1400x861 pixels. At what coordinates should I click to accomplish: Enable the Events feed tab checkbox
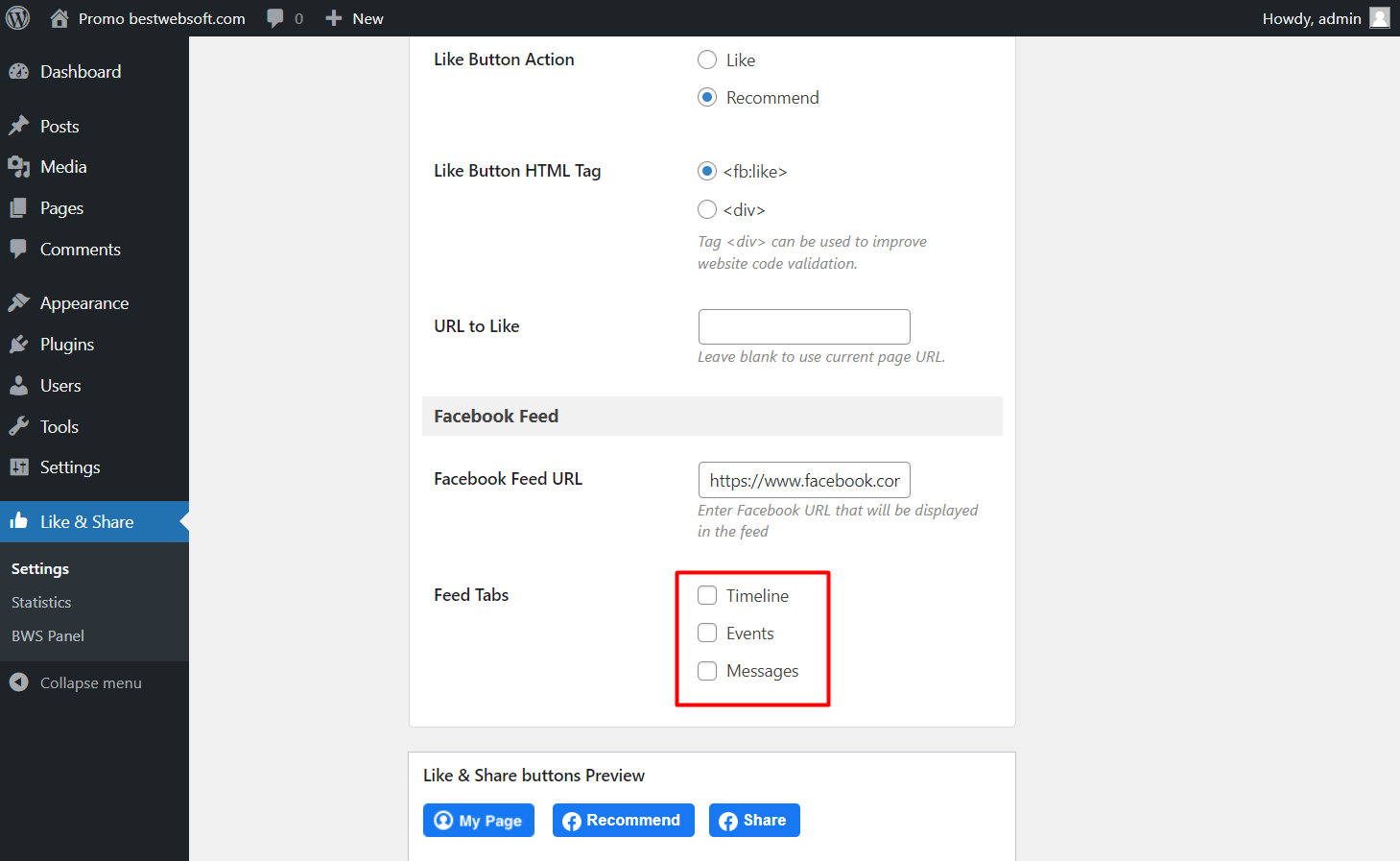[707, 633]
